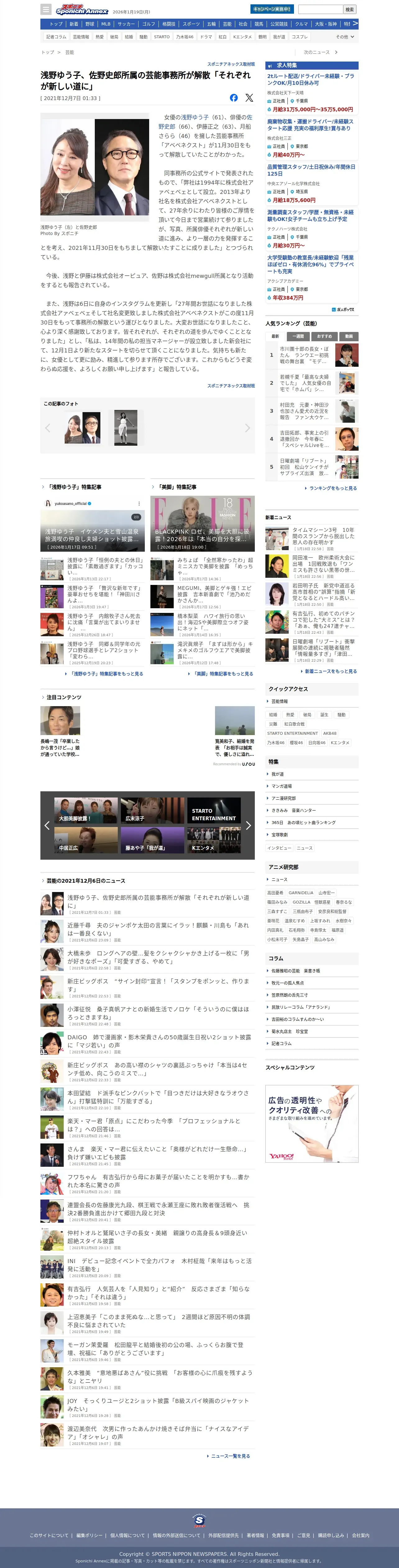Open rank 4 article 吉田拓郎、事実上の引退撤回か
This screenshot has width=399, height=1568.
tap(311, 438)
